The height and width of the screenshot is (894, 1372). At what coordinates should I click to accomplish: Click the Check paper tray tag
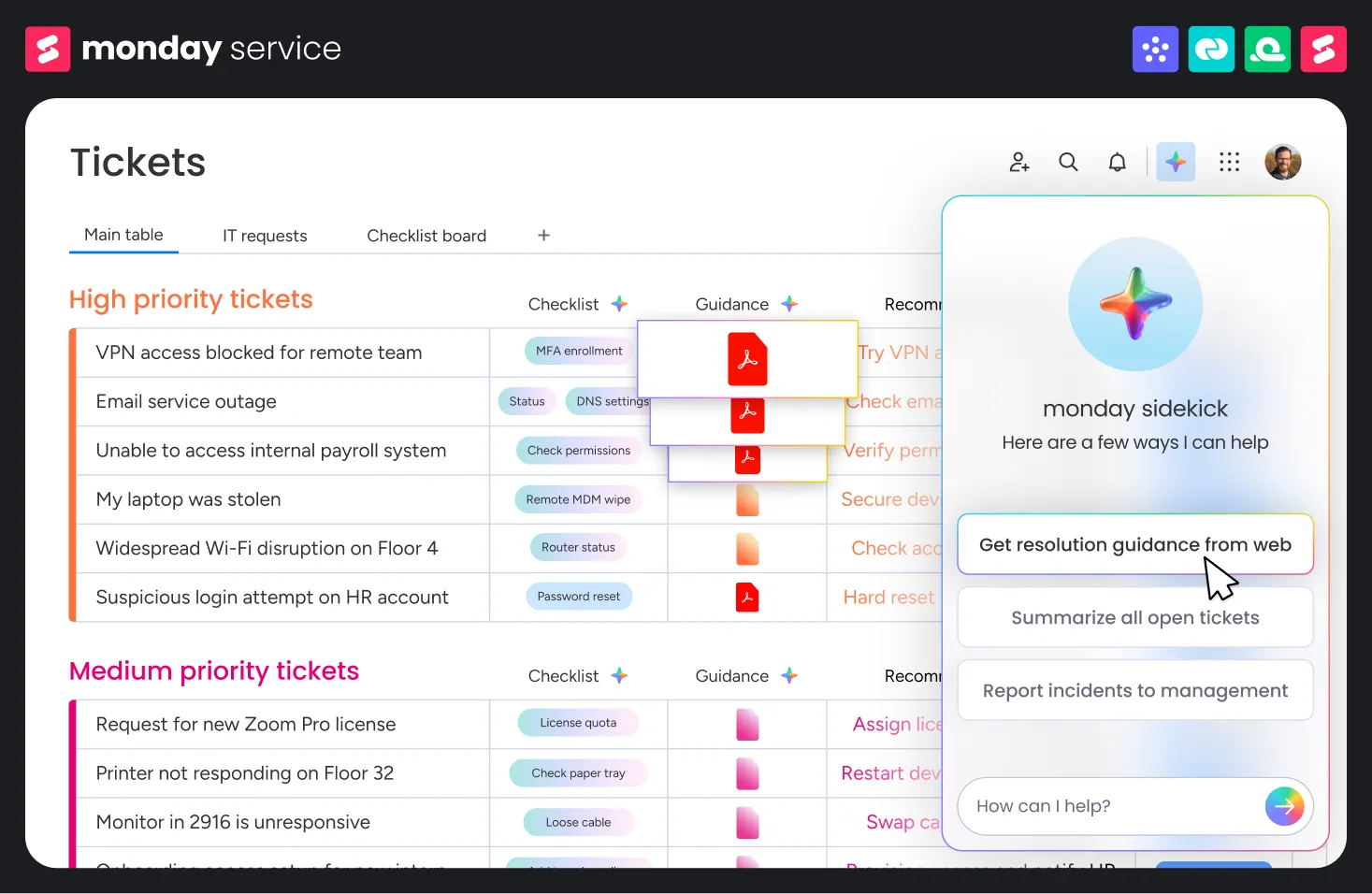[x=578, y=772]
